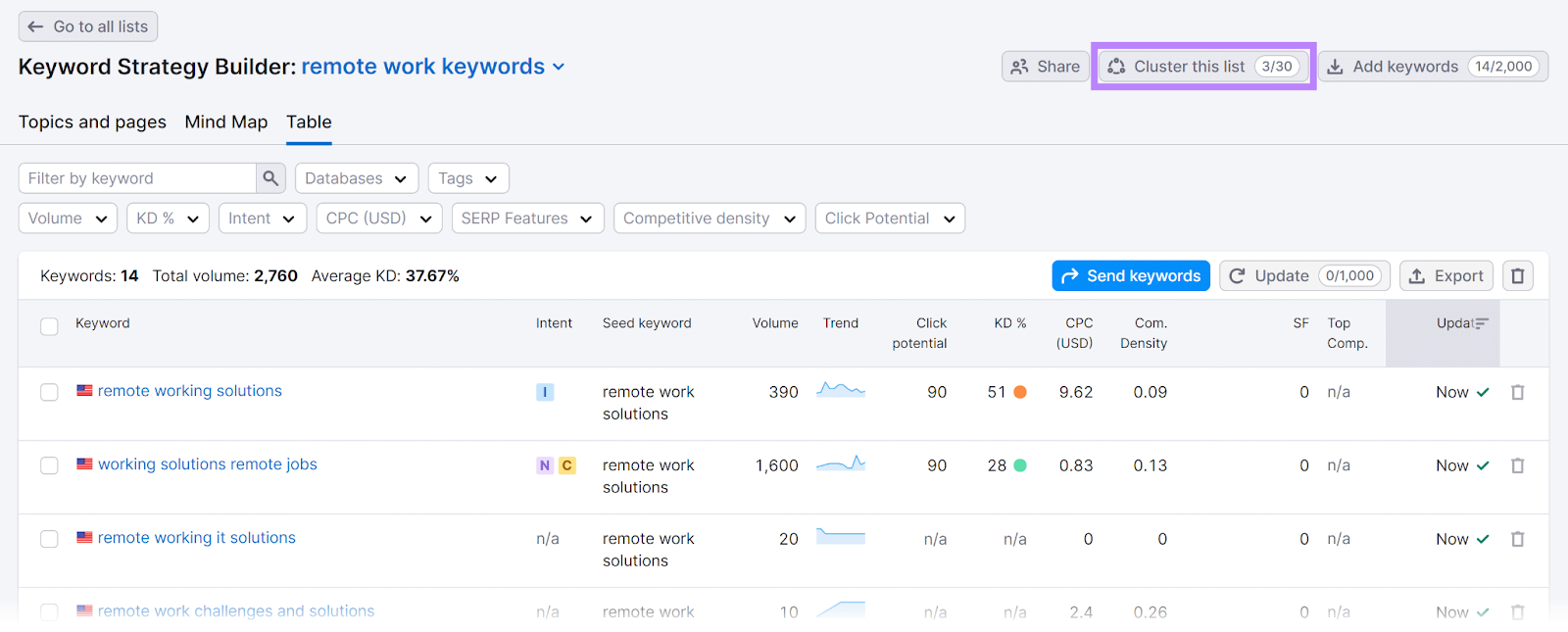
Task: Sort by the Intent column header
Action: [x=554, y=323]
